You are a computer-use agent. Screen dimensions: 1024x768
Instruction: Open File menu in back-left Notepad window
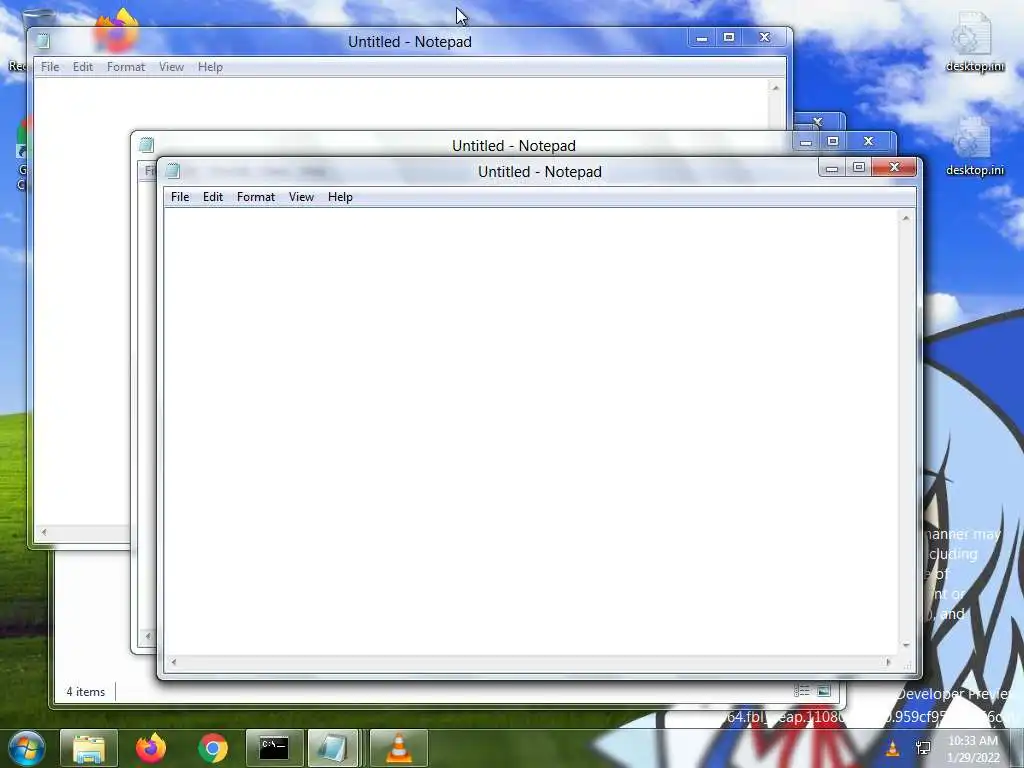pyautogui.click(x=50, y=67)
